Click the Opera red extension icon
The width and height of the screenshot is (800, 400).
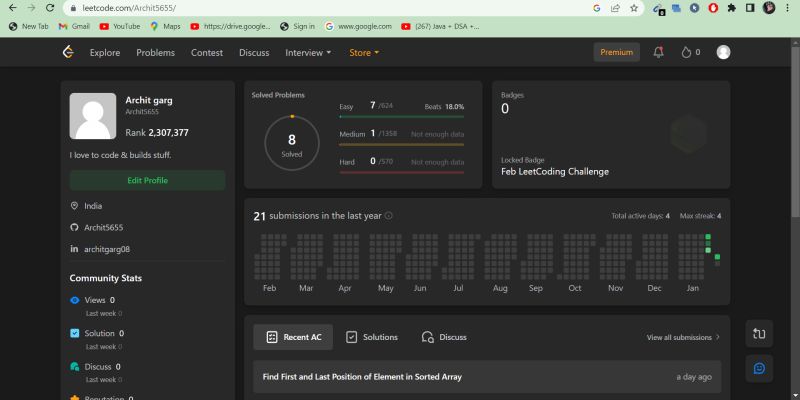[713, 8]
